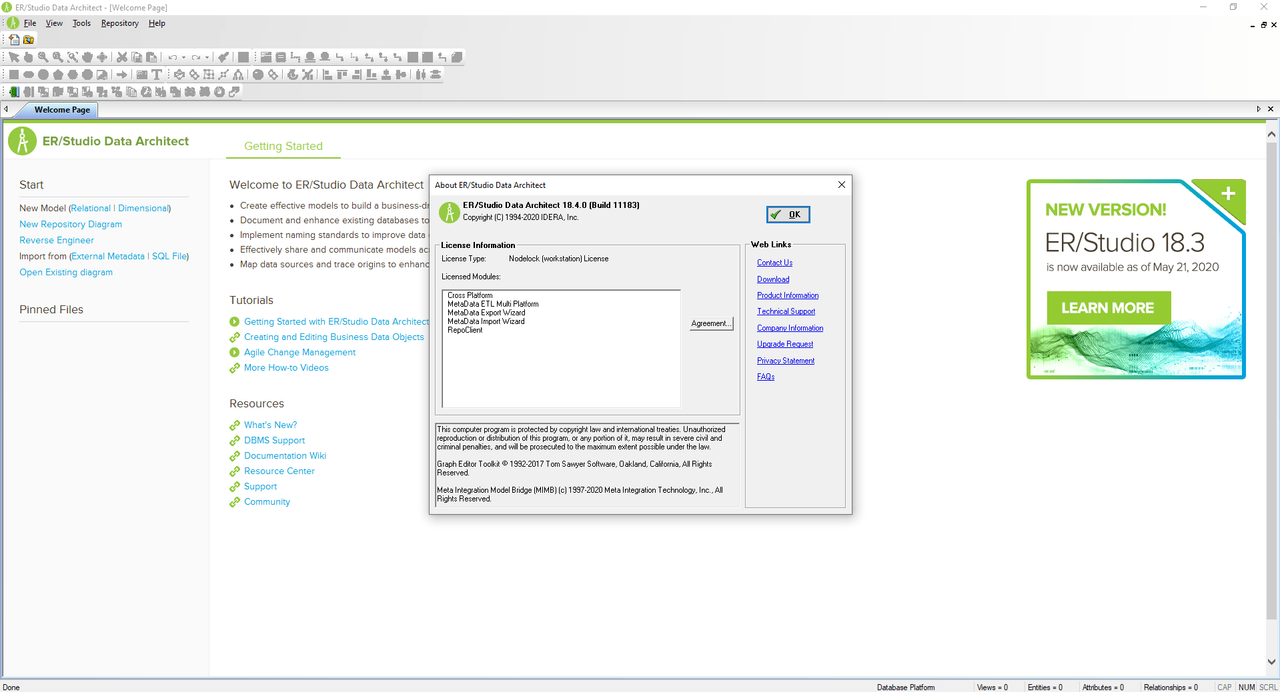Open the Contact Us web link
Image resolution: width=1280 pixels, height=692 pixels.
(x=775, y=263)
